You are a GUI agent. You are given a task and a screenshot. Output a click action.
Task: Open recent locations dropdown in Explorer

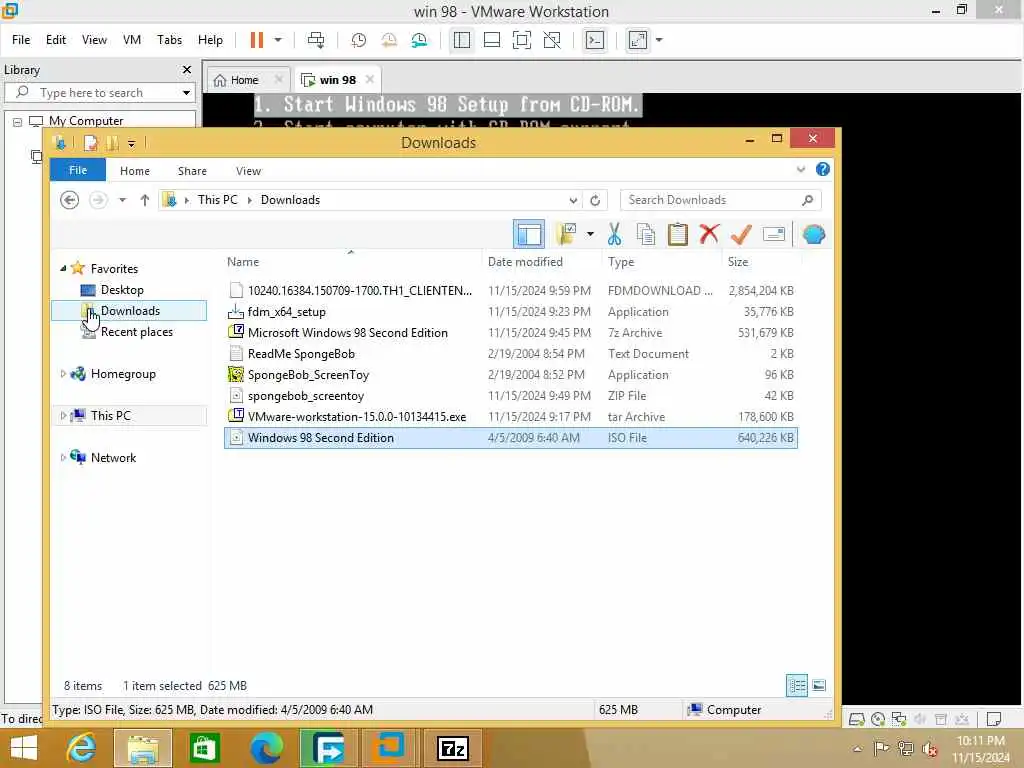122,200
